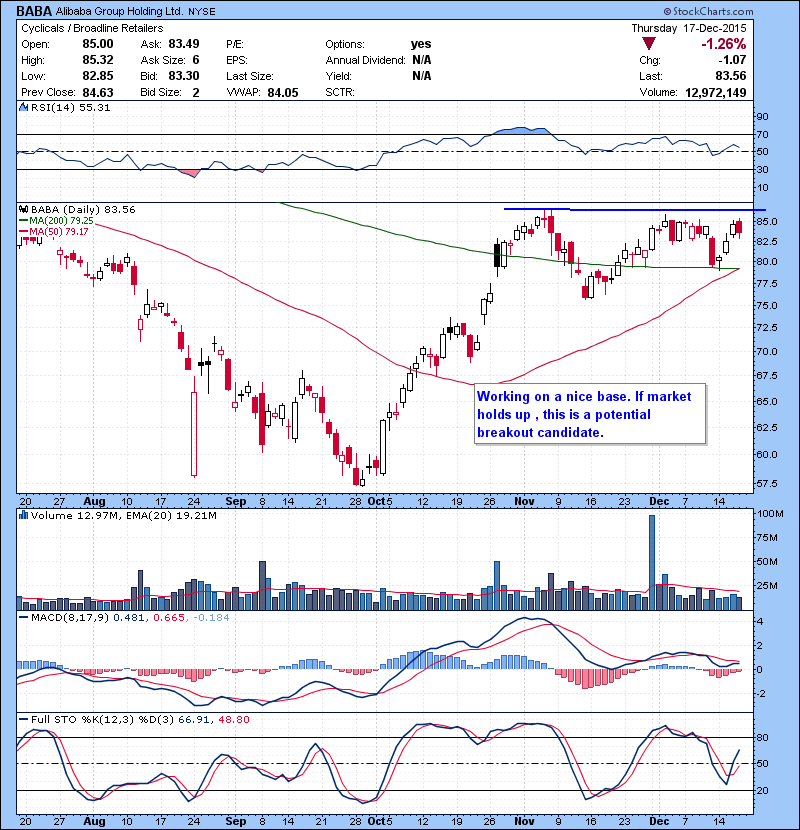Click the High value 85.32
The image size is (800, 830).
click(x=97, y=60)
